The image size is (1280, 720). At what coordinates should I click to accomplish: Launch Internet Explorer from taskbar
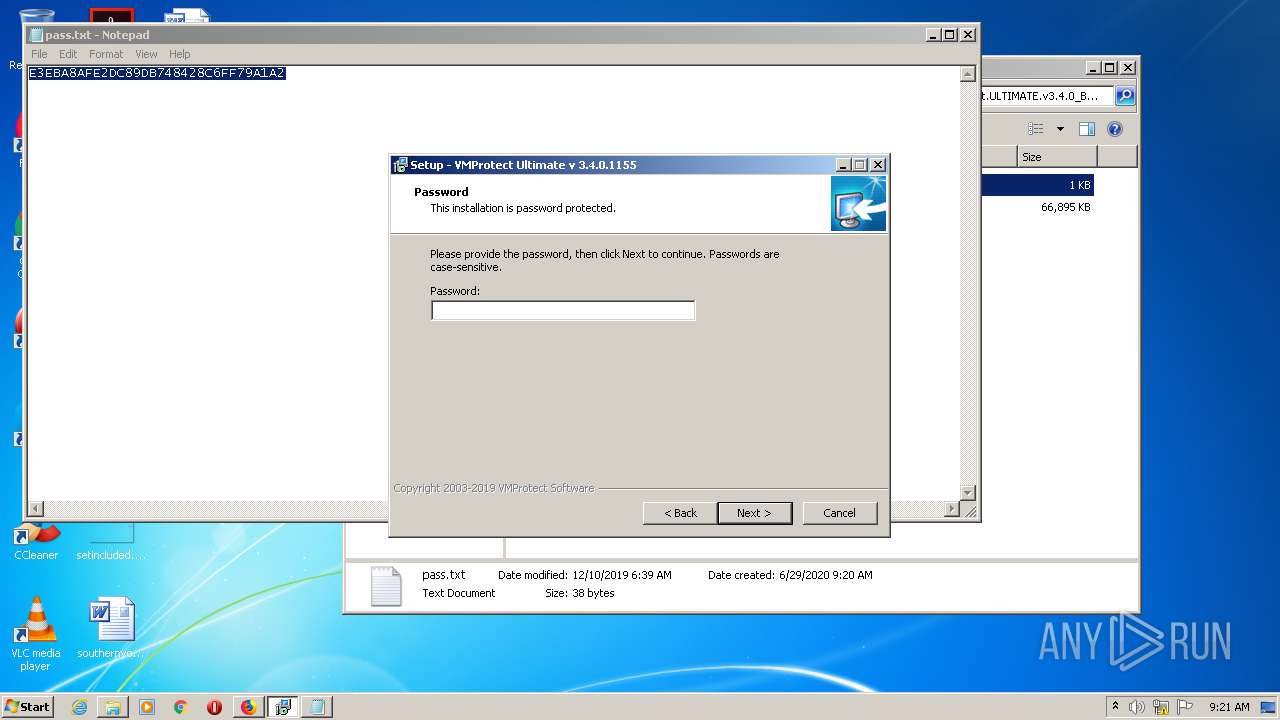(x=79, y=707)
